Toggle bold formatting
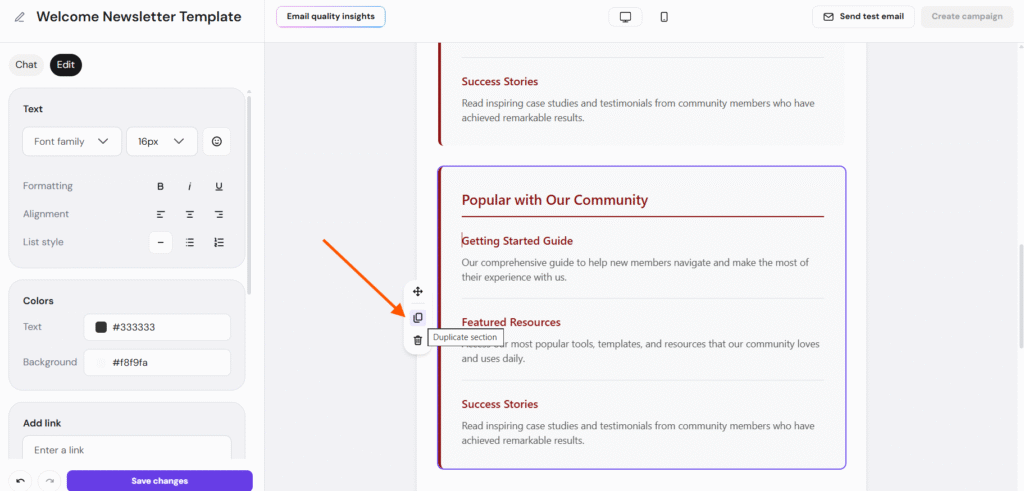 point(160,186)
